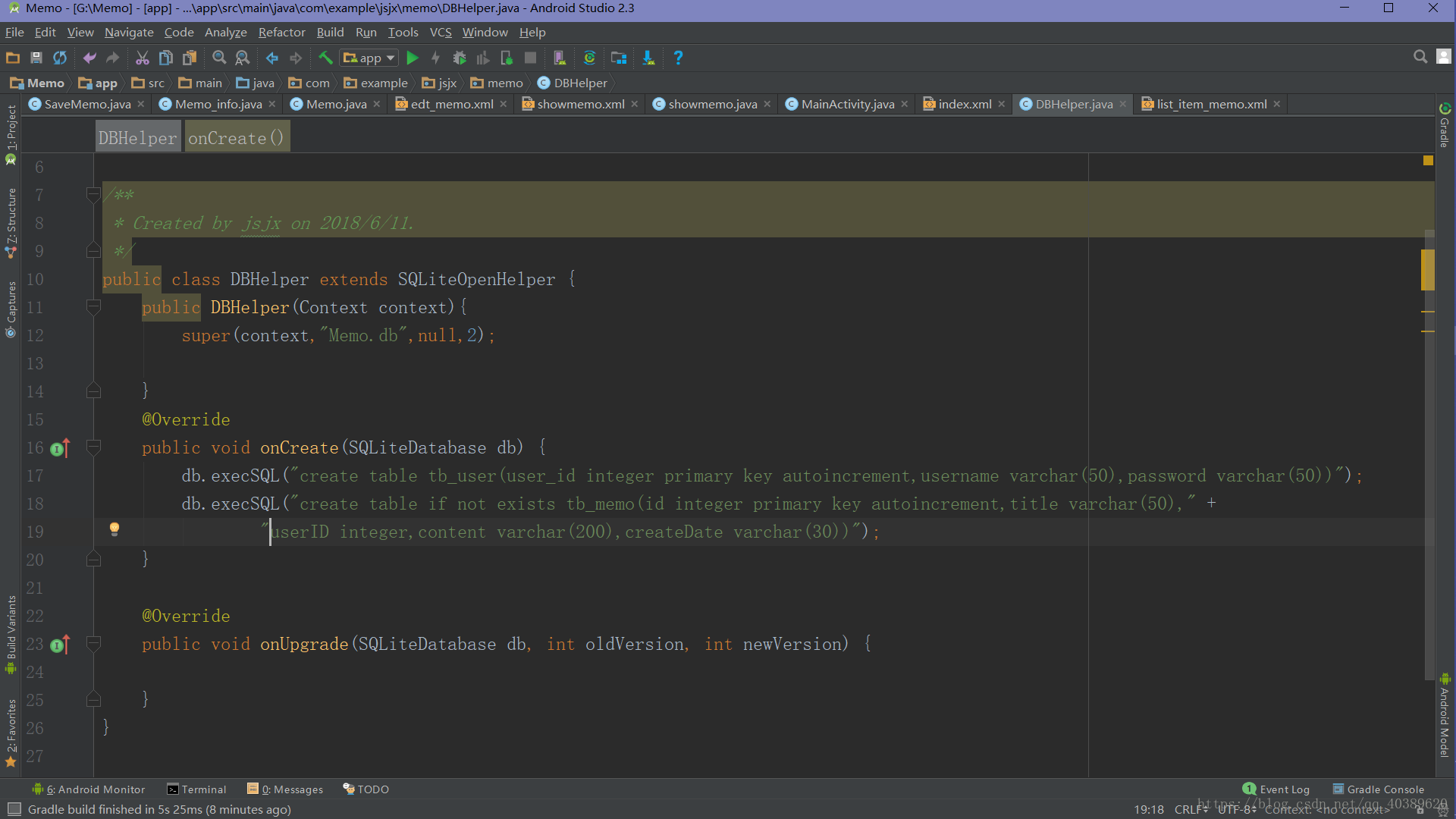The height and width of the screenshot is (819, 1456).
Task: Attach debugger to Android process icon
Action: pos(507,58)
